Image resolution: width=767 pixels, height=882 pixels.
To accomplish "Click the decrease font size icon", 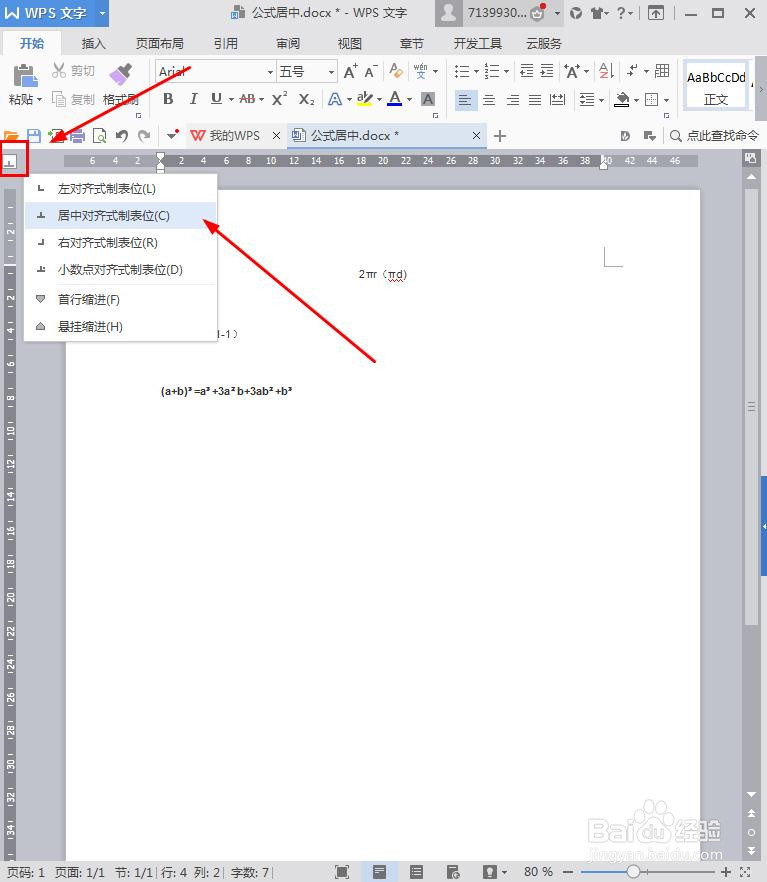I will pos(370,71).
